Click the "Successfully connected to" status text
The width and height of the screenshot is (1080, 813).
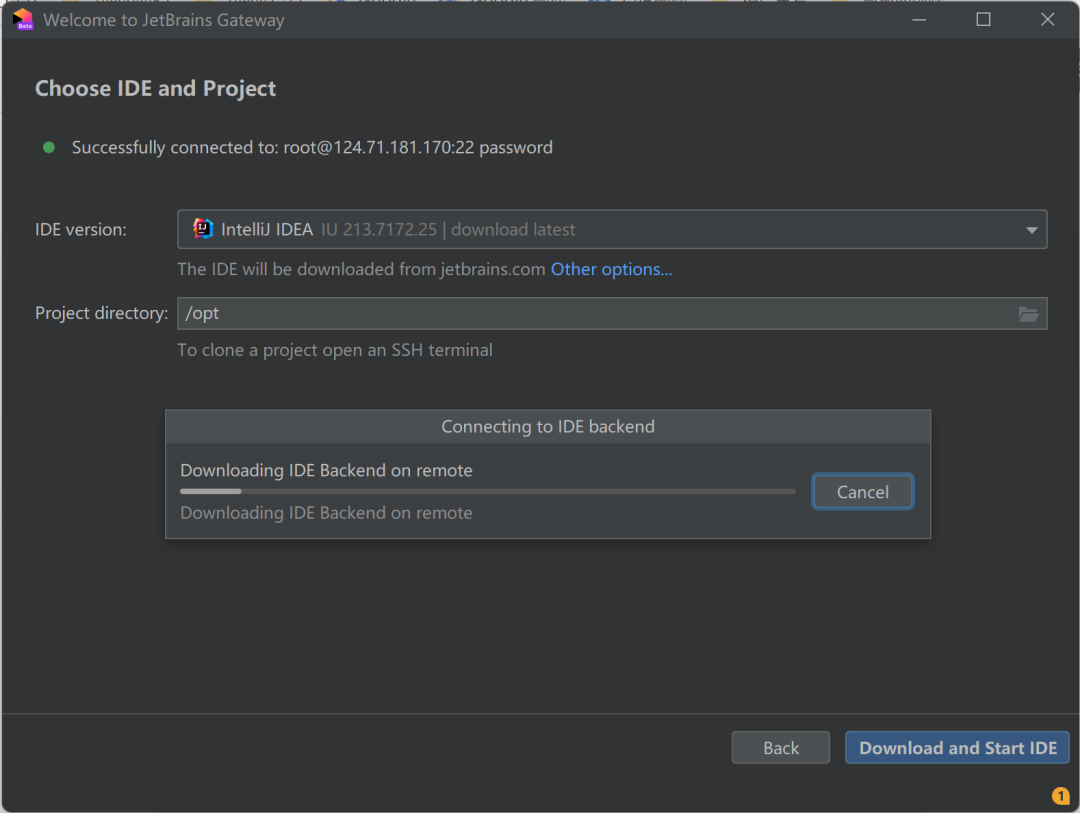tap(312, 148)
